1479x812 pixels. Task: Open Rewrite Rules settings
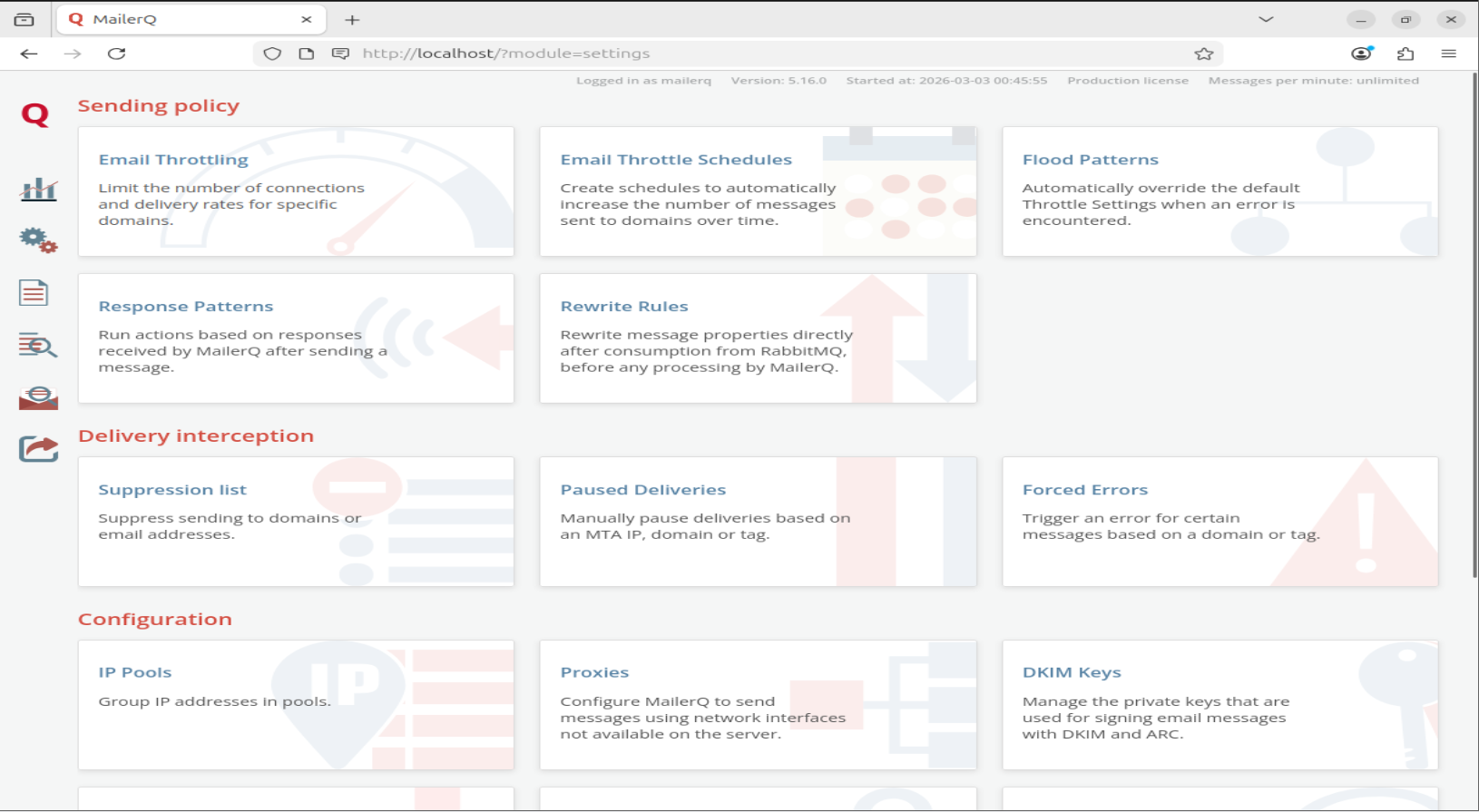(758, 338)
